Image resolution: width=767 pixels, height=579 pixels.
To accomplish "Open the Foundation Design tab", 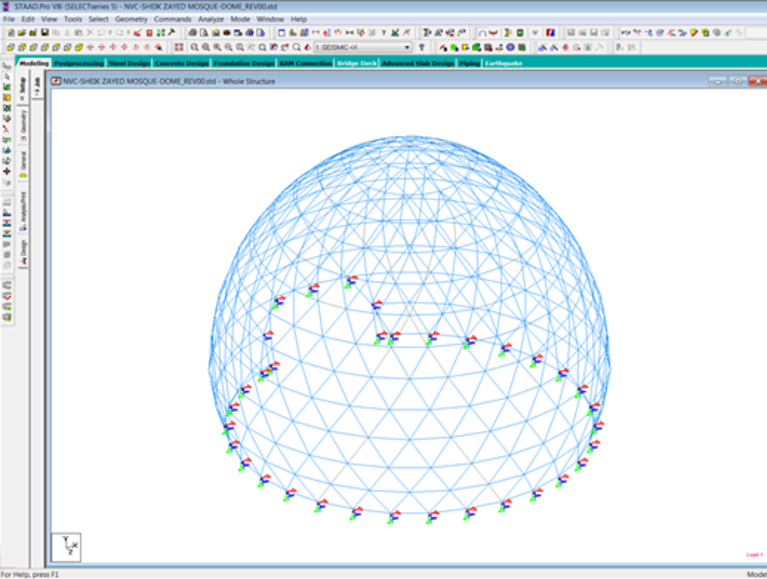I will 243,63.
